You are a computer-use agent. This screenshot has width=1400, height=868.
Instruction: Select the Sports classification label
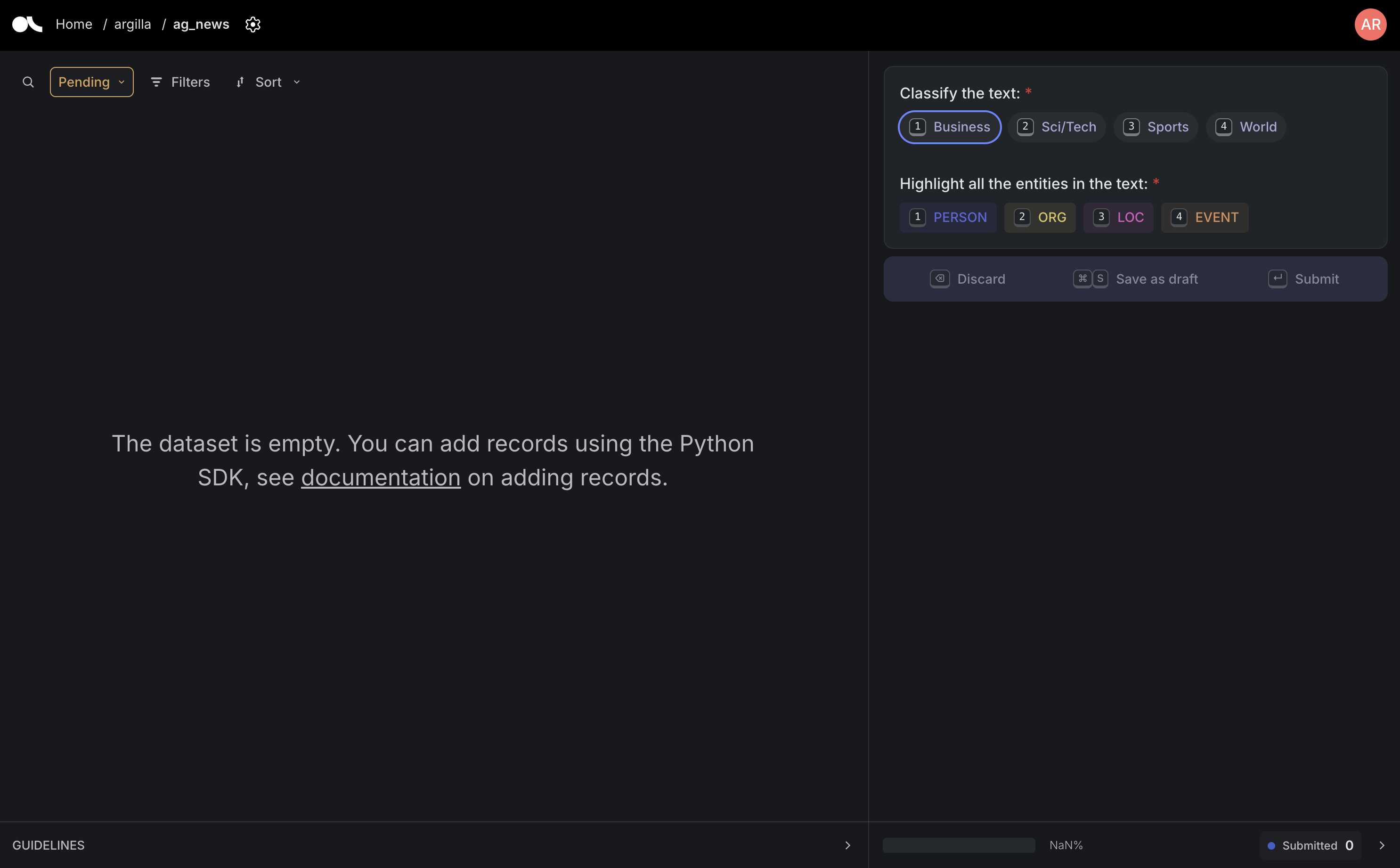(x=1155, y=127)
